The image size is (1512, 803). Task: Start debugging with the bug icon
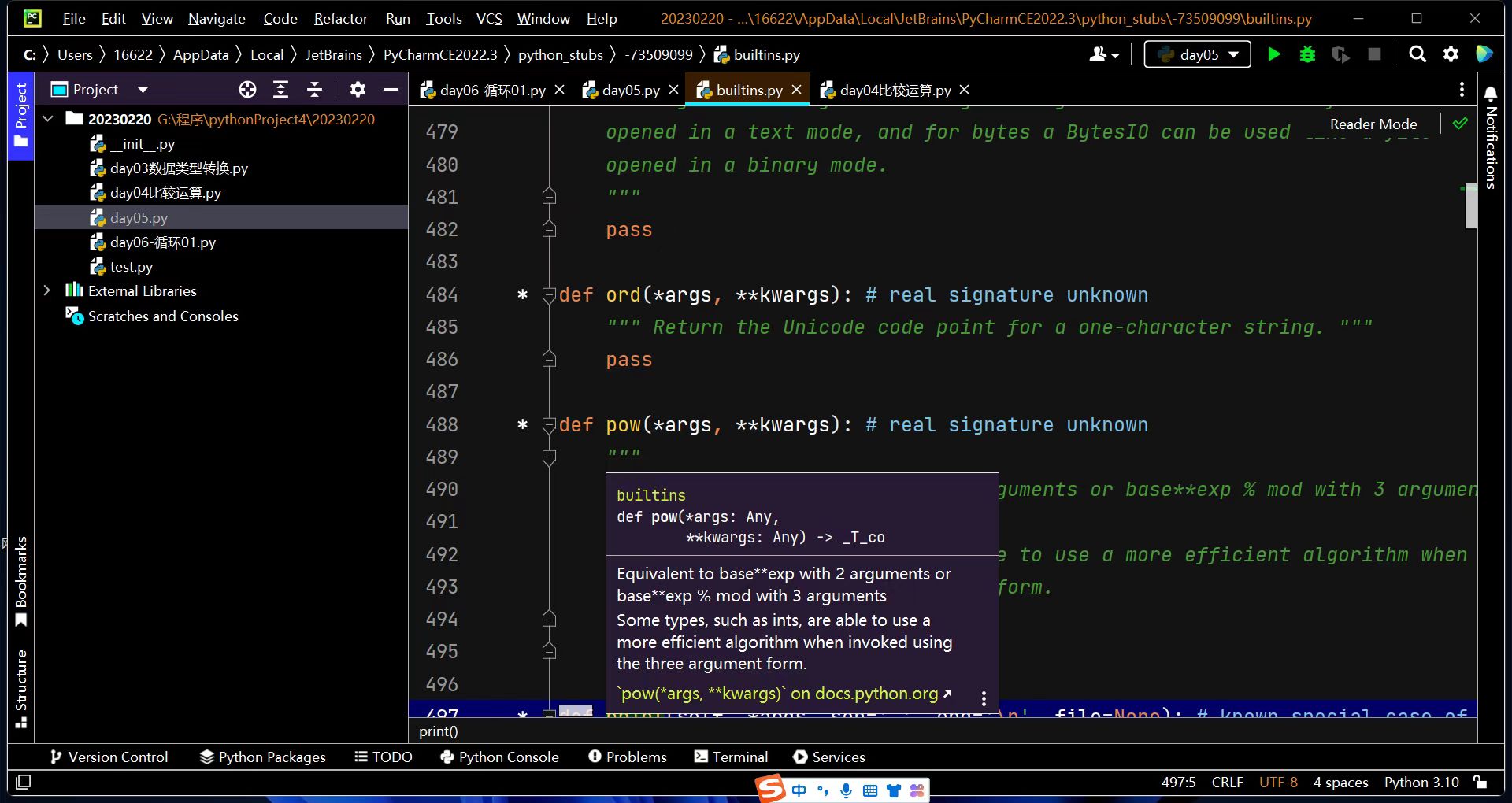pyautogui.click(x=1307, y=54)
